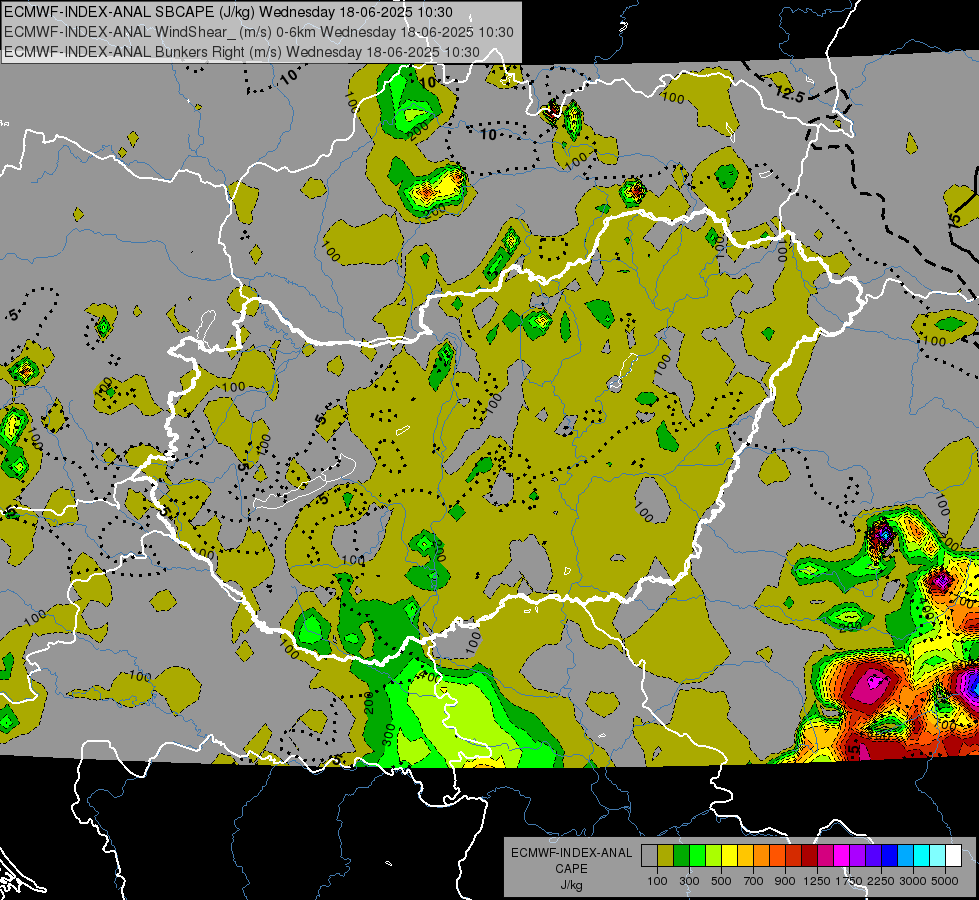Image resolution: width=979 pixels, height=900 pixels.
Task: Select the dark red legend swatch
Action: [809, 856]
